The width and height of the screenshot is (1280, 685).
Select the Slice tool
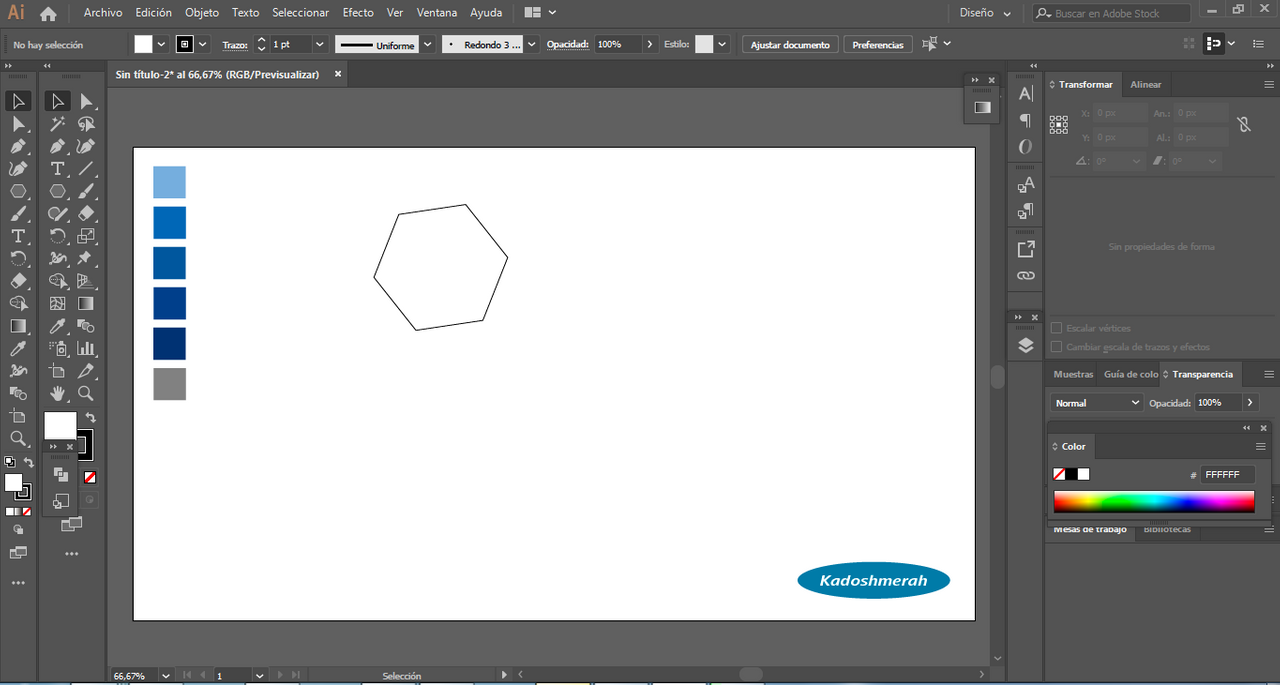[x=87, y=371]
